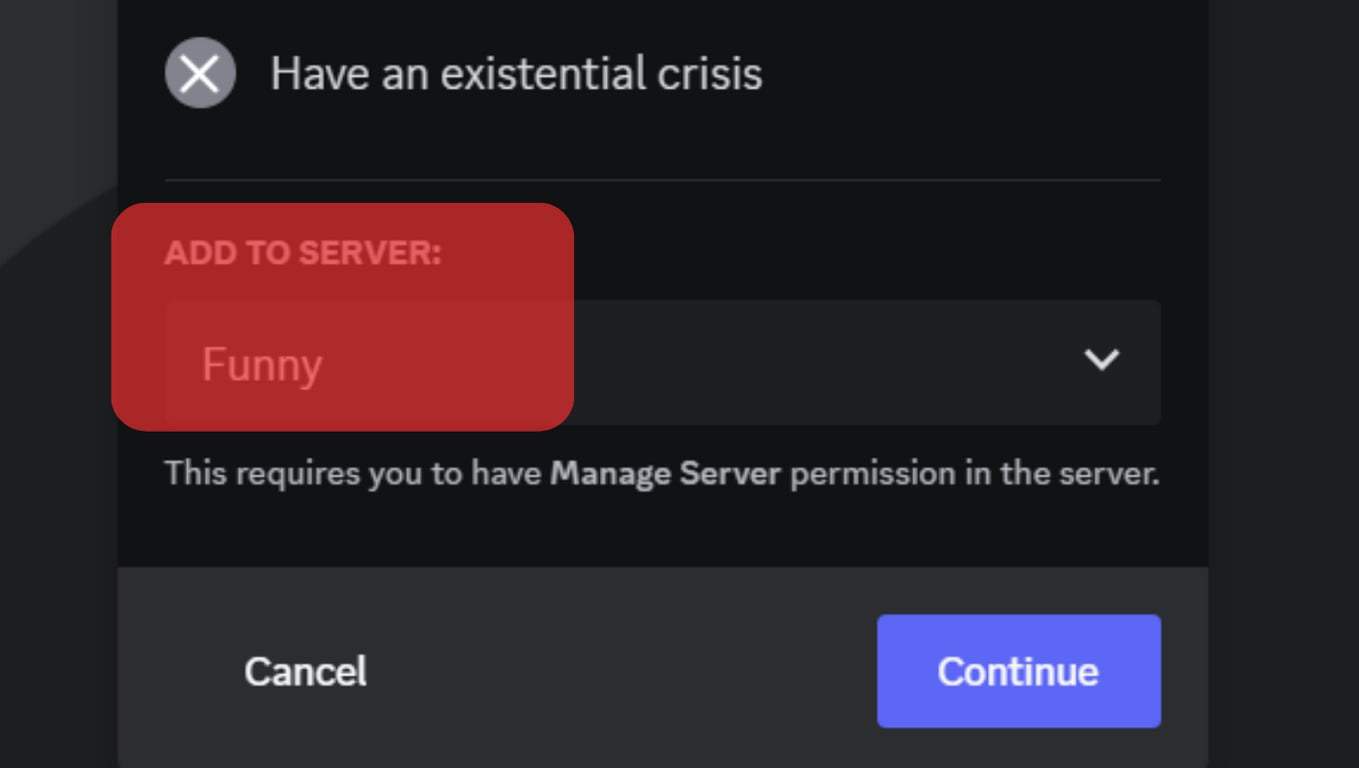This screenshot has width=1359, height=768.
Task: Click the permission requirement notice text
Action: click(660, 473)
